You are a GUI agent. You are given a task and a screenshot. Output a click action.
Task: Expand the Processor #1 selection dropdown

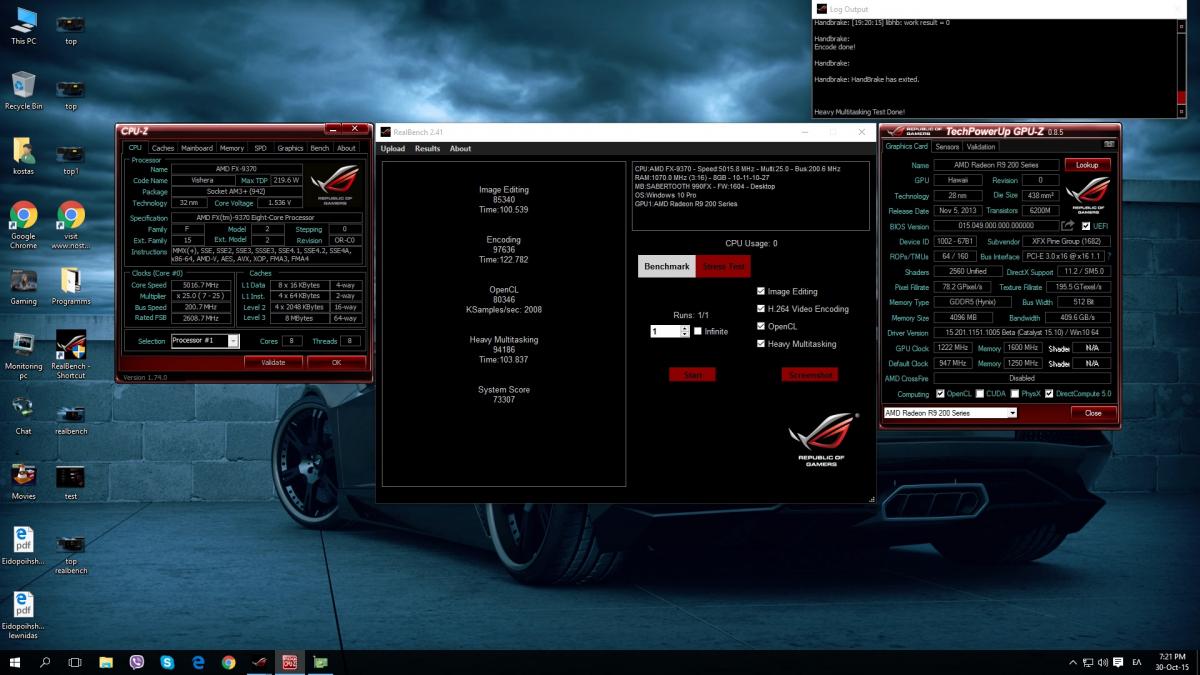pos(233,341)
